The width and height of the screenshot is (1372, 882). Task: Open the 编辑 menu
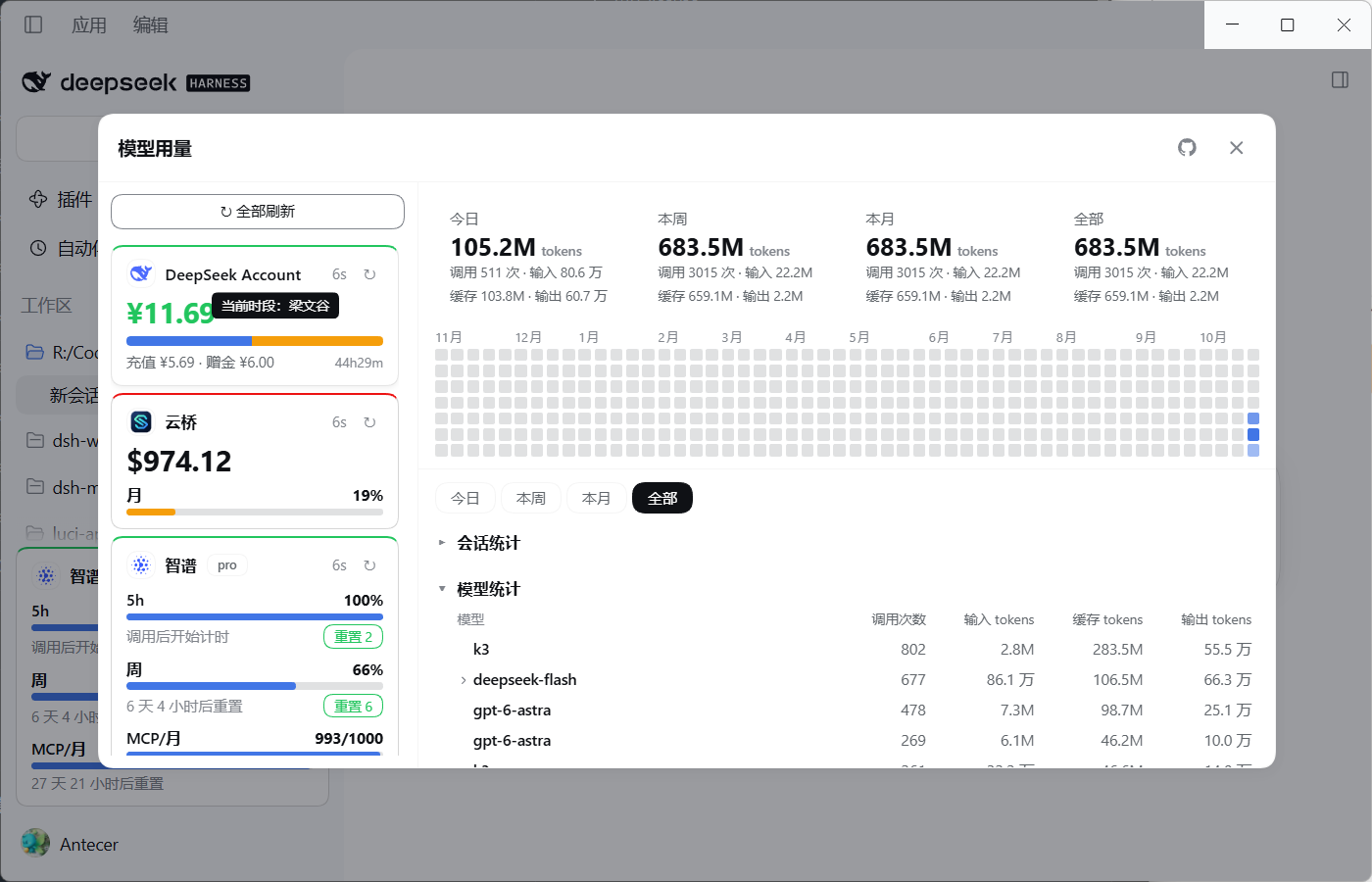tap(151, 24)
